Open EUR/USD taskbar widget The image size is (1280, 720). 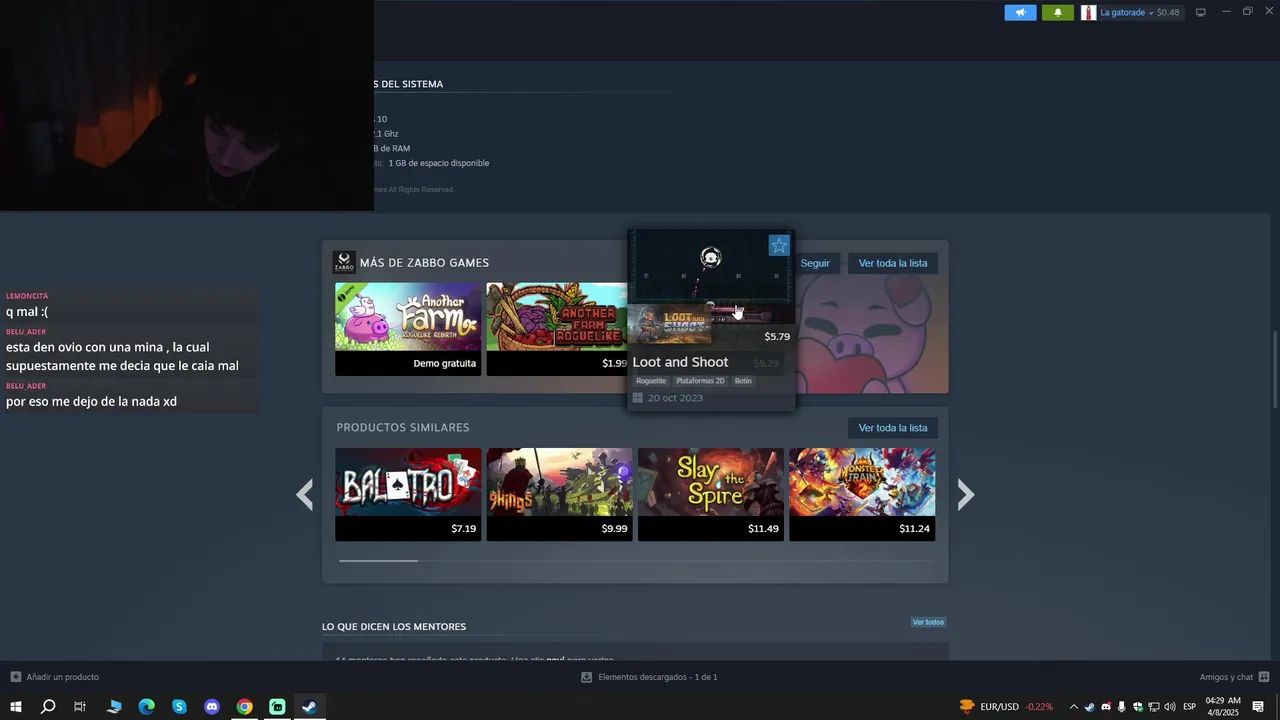pos(1006,707)
